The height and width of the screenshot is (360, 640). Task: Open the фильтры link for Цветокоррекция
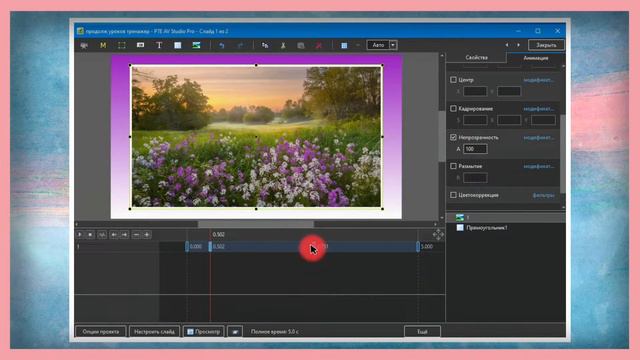(x=543, y=196)
